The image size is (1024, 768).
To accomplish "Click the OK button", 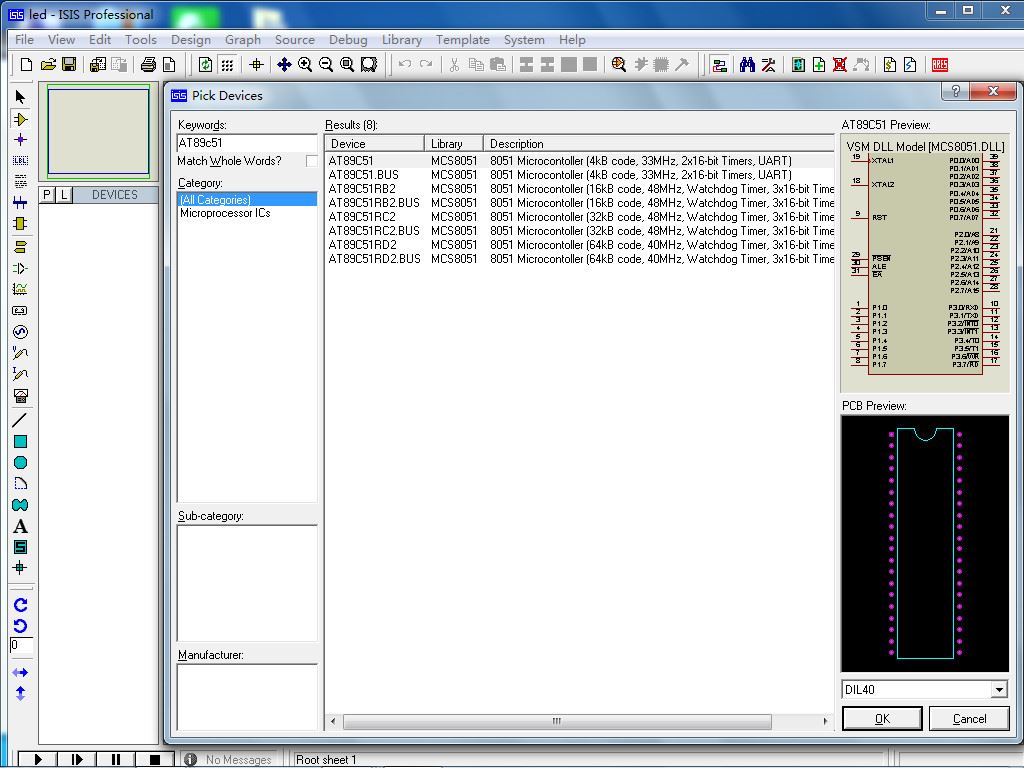I will pos(882,718).
